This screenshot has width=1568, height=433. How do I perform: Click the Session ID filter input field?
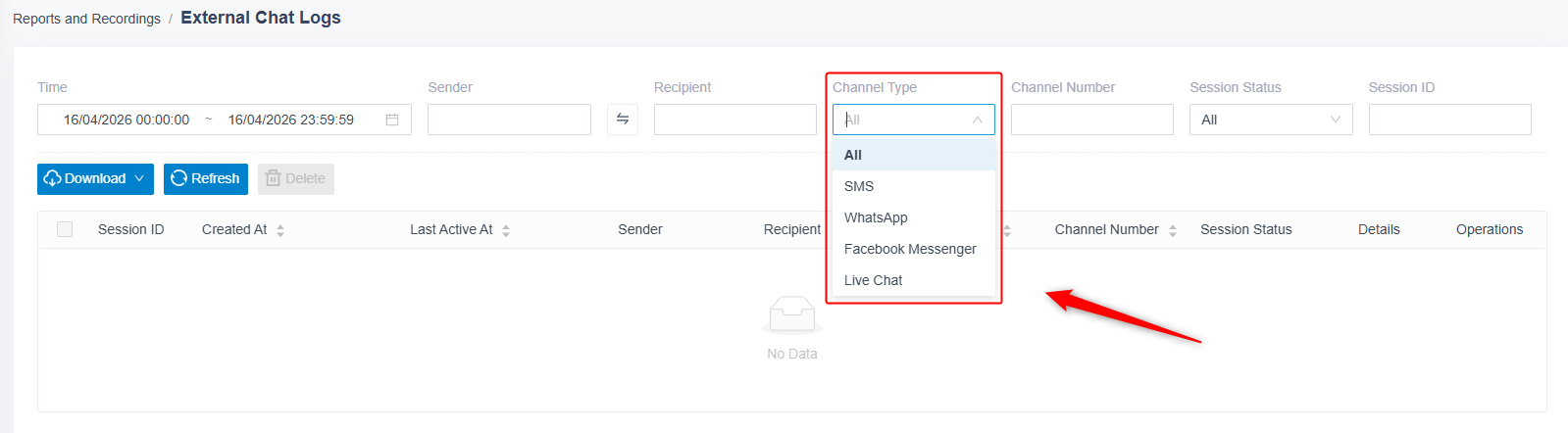(x=1450, y=120)
